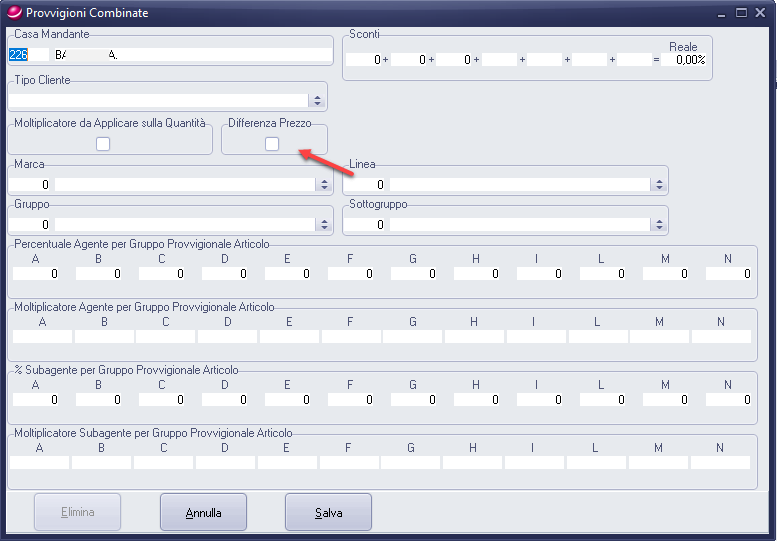Click the first Sconti discount field

point(365,60)
